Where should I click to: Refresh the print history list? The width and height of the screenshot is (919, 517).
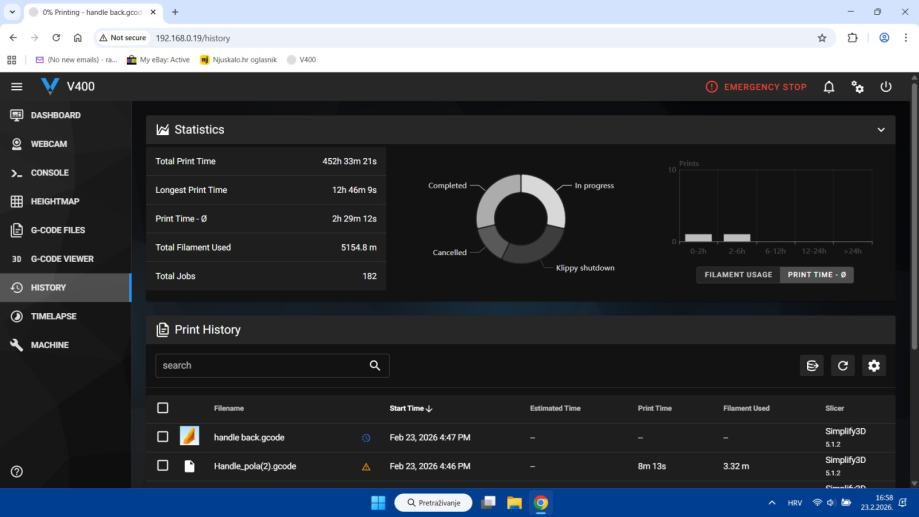(843, 366)
